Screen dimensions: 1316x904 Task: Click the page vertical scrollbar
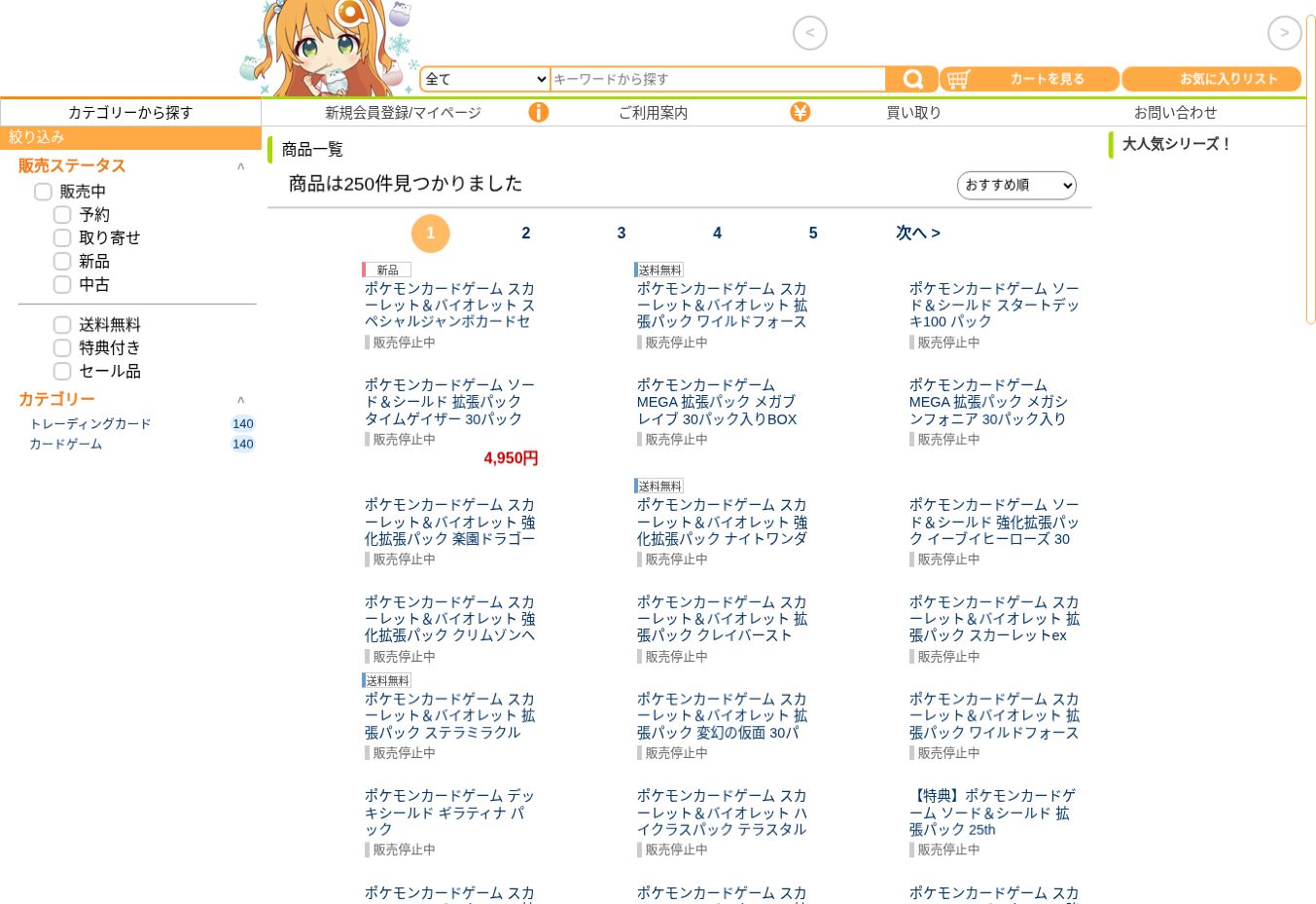pos(1310,169)
